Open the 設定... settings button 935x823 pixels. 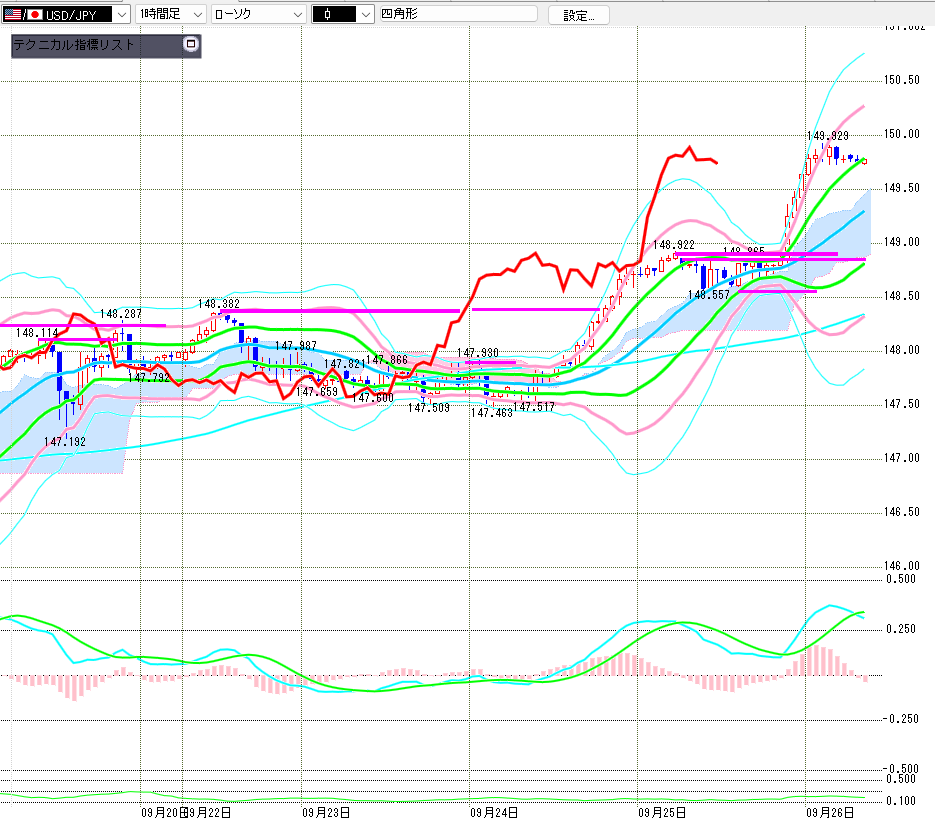585,15
